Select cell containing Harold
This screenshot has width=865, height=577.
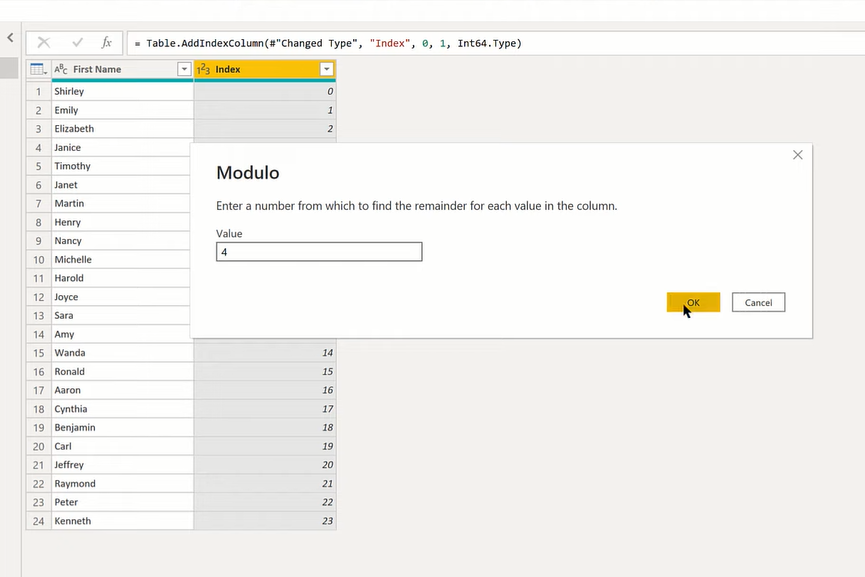coord(121,278)
